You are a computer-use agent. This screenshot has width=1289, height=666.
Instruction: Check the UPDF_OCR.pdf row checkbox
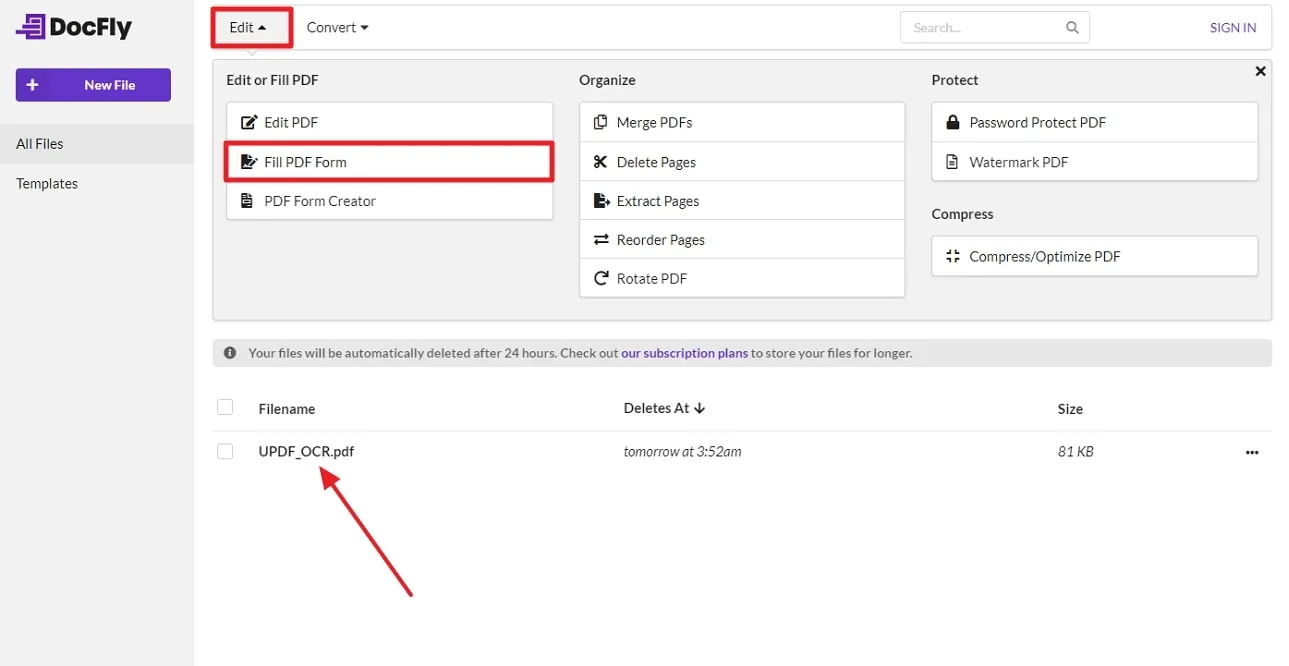click(x=225, y=451)
